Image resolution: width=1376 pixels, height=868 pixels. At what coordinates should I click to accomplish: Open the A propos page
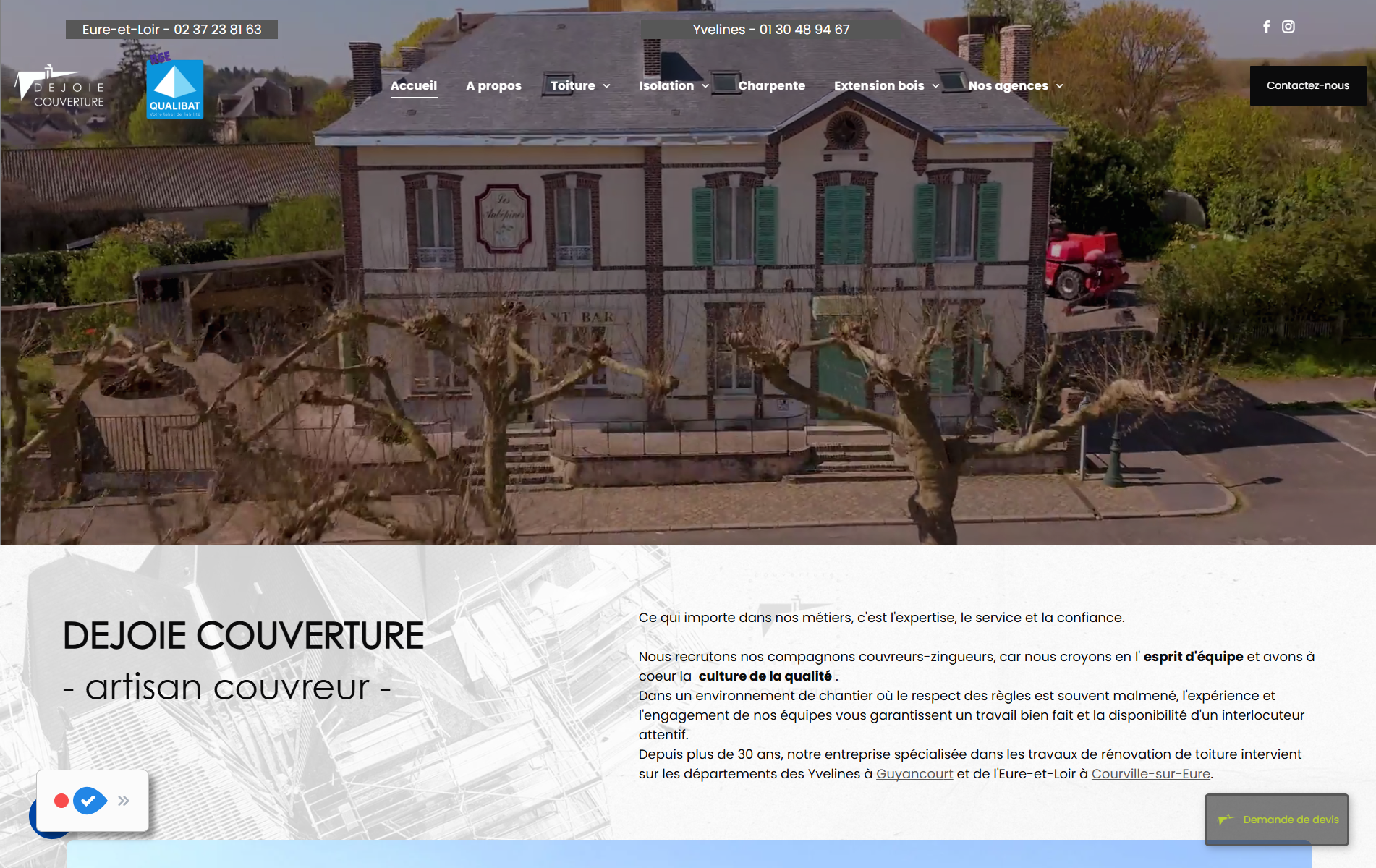tap(493, 85)
